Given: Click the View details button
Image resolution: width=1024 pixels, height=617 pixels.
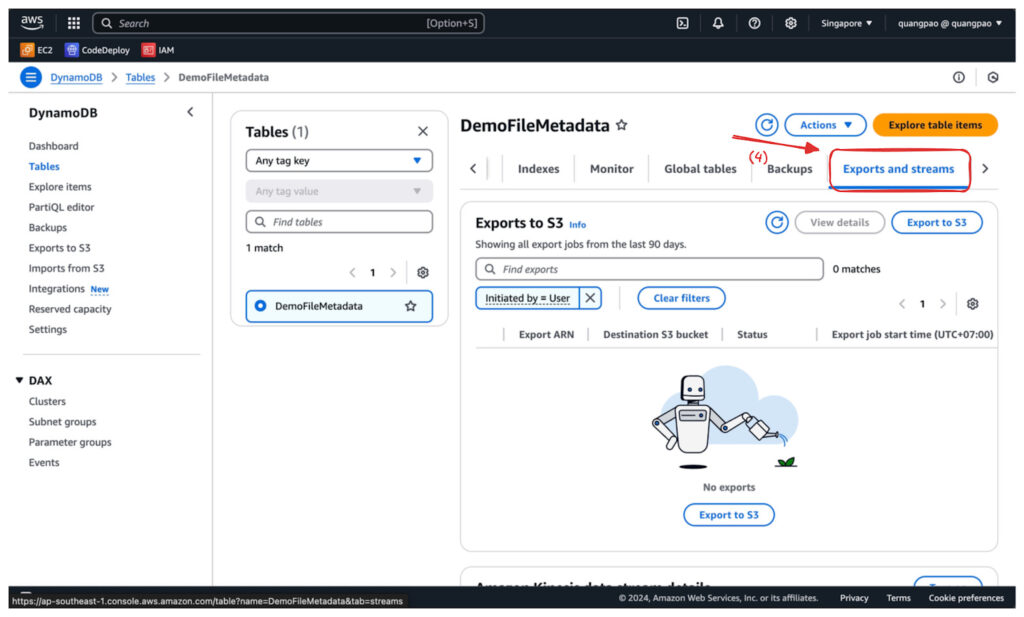Looking at the screenshot, I should tap(839, 222).
